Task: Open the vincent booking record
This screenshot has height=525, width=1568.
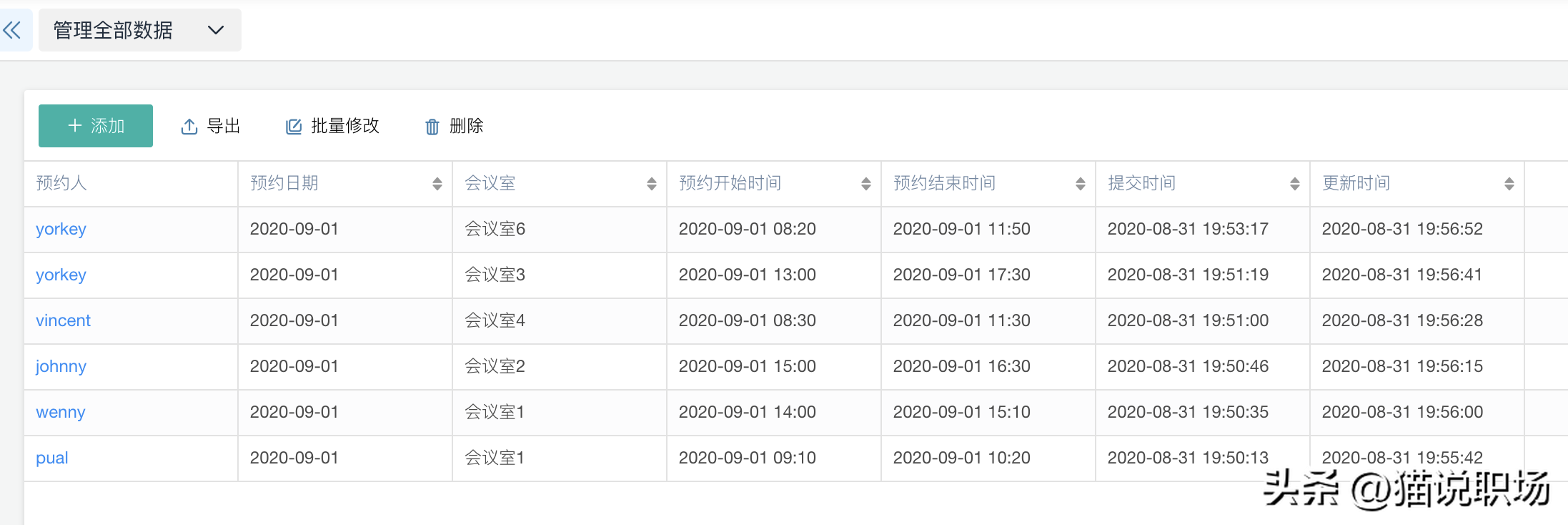Action: click(63, 320)
